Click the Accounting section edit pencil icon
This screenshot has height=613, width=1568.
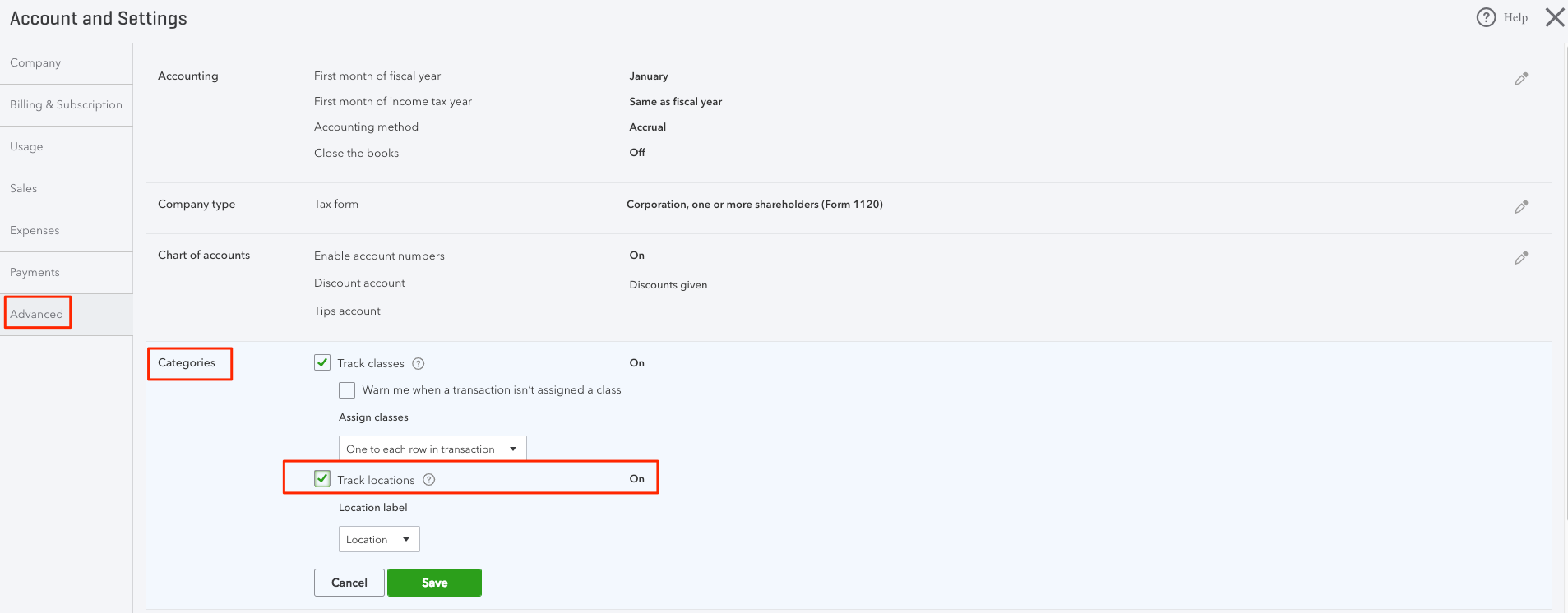coord(1521,79)
